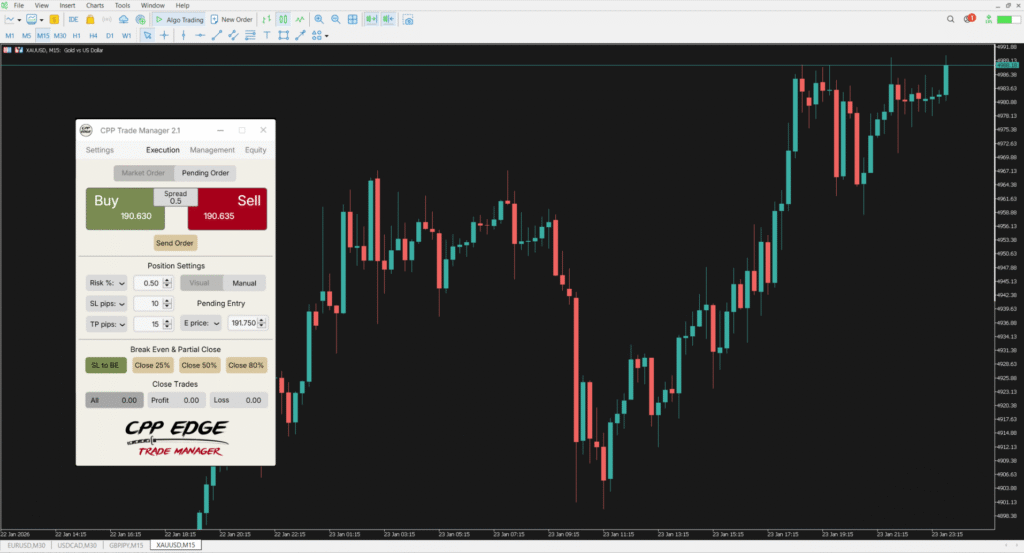Select the arrow cursor tool
Screen dimensions: 1024x553
coord(148,35)
